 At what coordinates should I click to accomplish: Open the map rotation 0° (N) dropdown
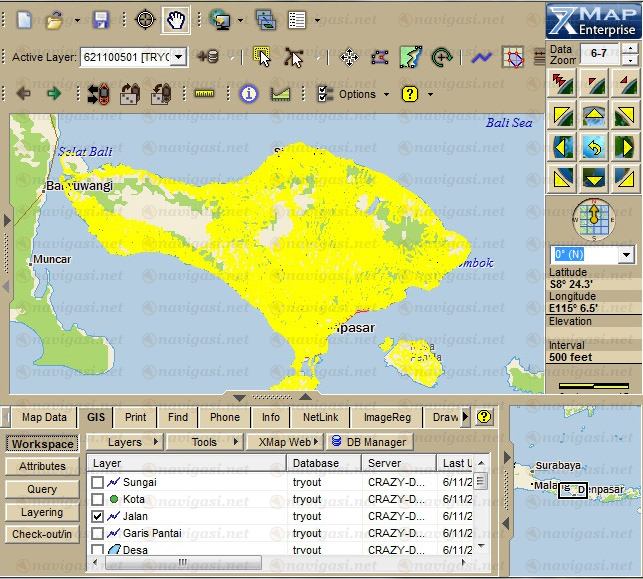[627, 254]
